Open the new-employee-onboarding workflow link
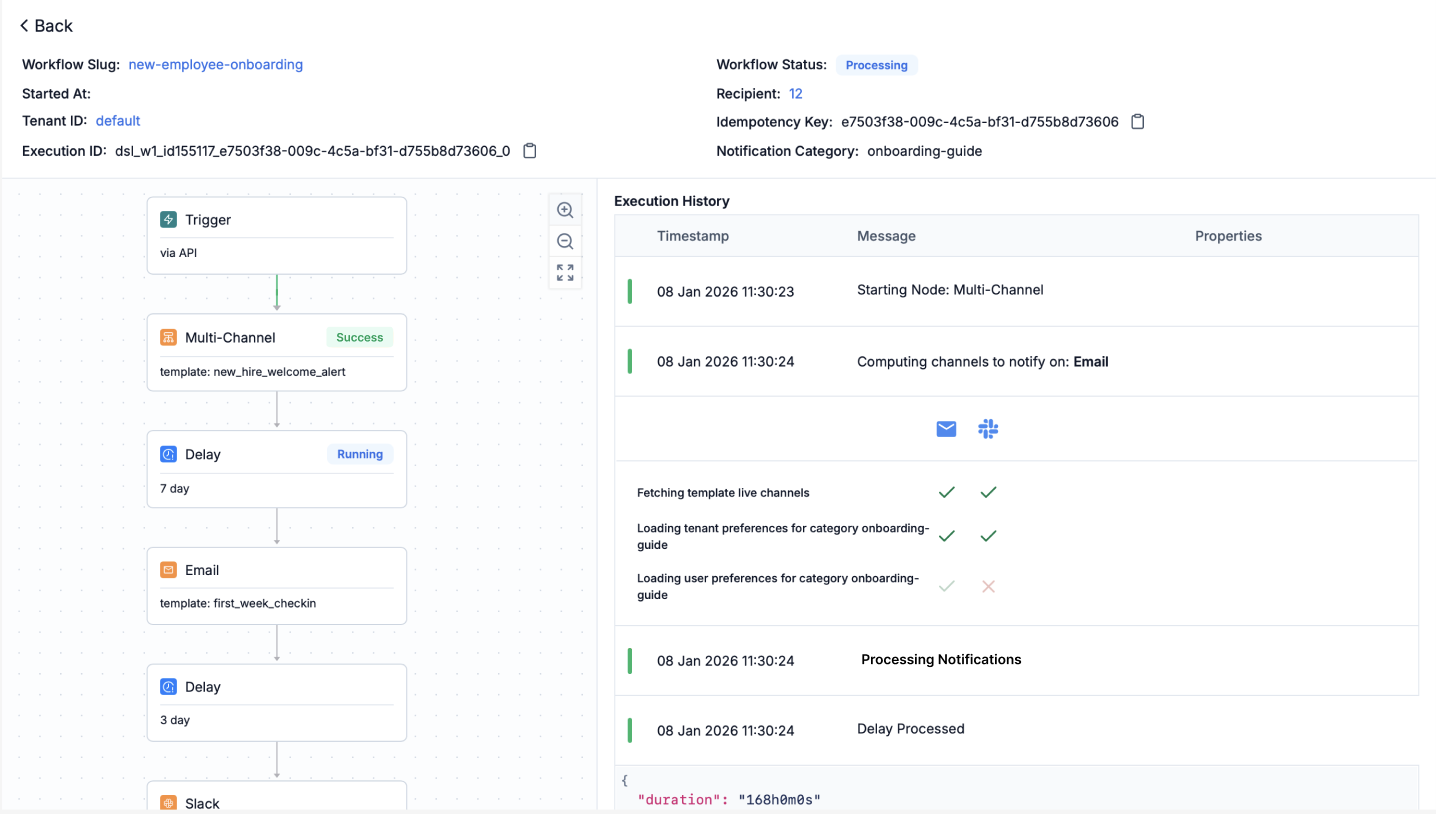Screen dimensions: 1436x814 [x=215, y=64]
